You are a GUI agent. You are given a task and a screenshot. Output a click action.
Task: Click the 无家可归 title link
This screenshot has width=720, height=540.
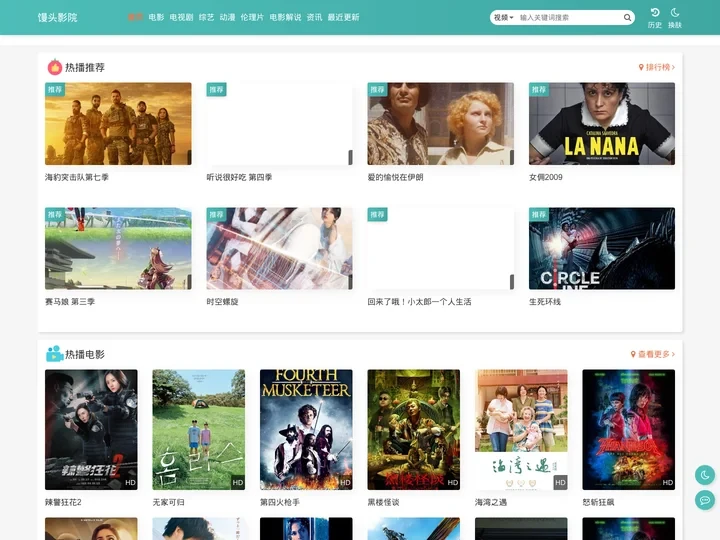pyautogui.click(x=169, y=502)
